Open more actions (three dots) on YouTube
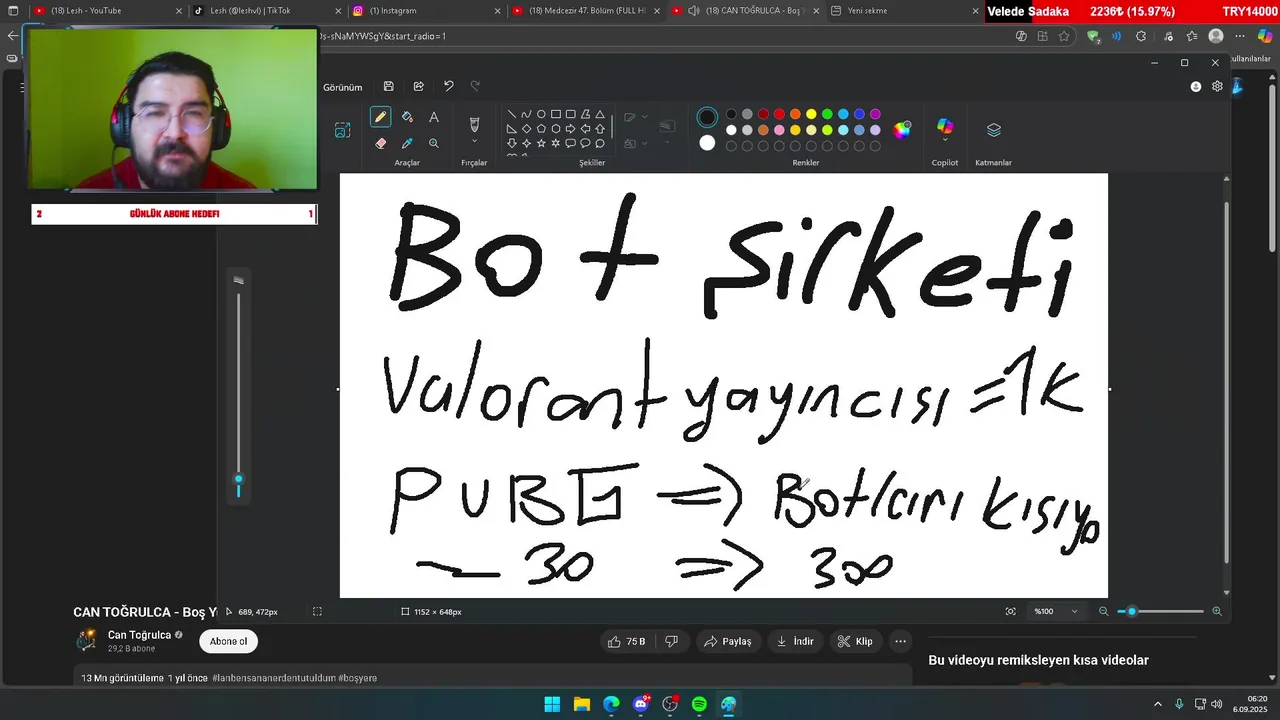This screenshot has height=720, width=1280. coord(900,641)
